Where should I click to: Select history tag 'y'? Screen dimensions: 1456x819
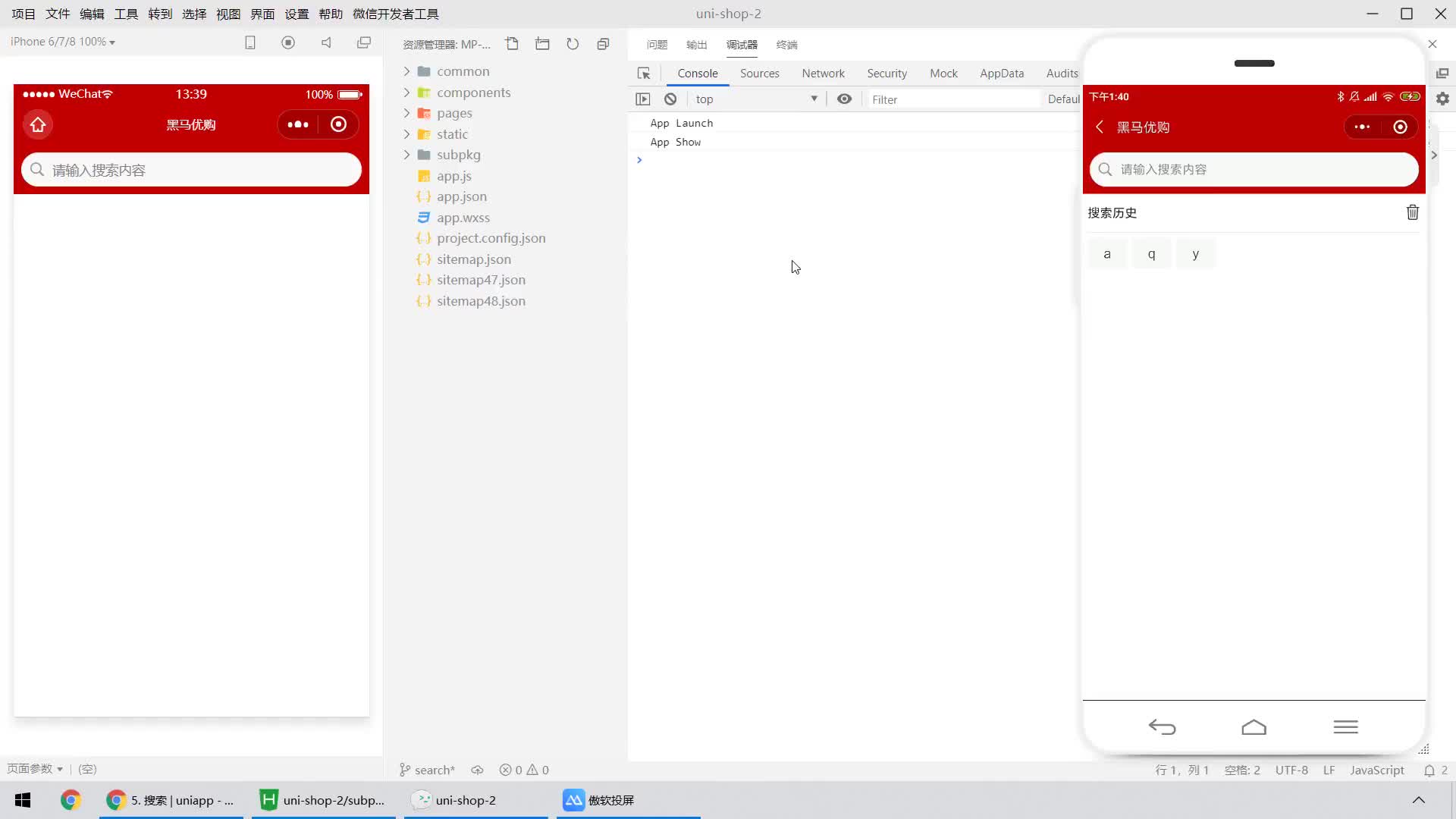tap(1195, 254)
